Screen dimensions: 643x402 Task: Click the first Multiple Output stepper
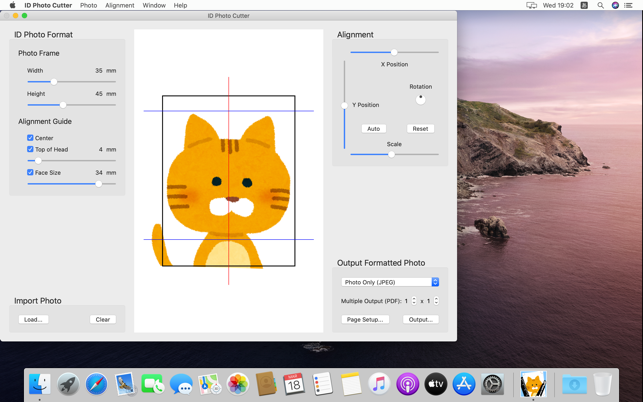click(x=414, y=301)
